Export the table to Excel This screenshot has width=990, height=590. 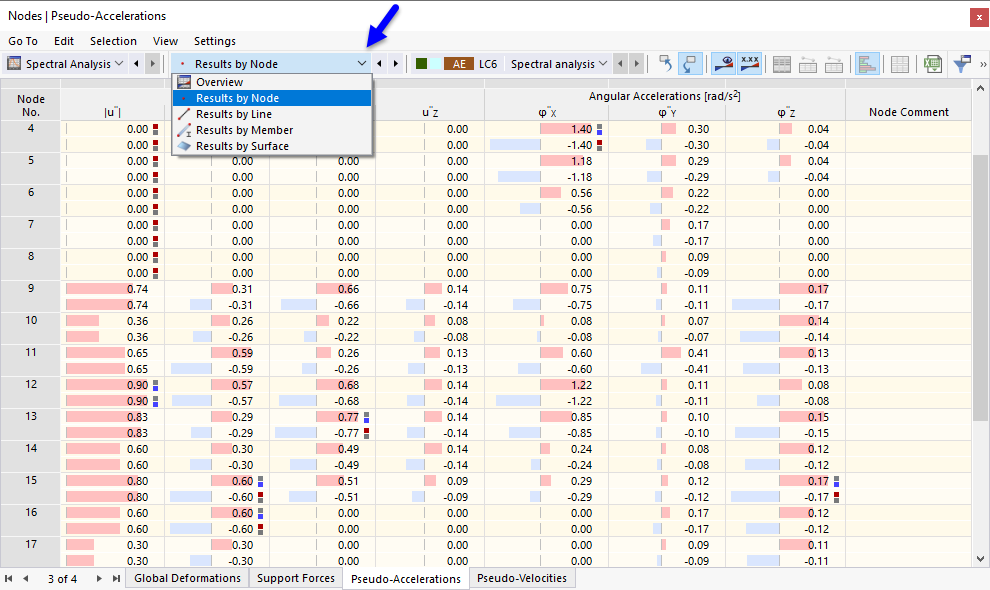tap(932, 63)
